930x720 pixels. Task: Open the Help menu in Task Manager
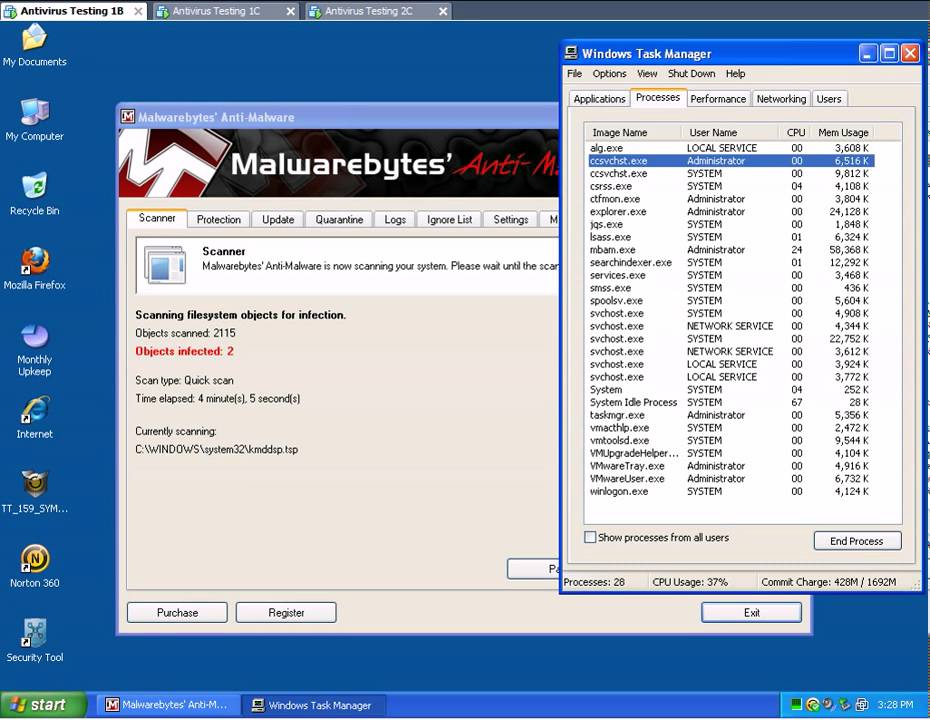[735, 74]
